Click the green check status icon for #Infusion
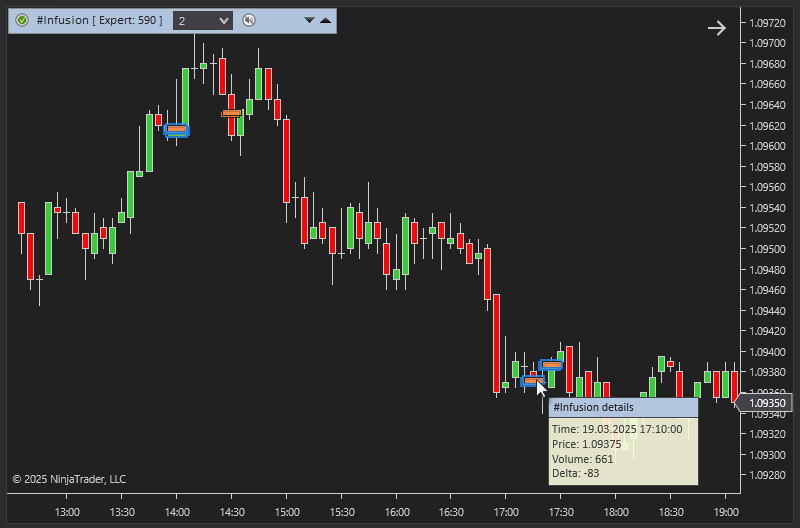 coord(21,20)
